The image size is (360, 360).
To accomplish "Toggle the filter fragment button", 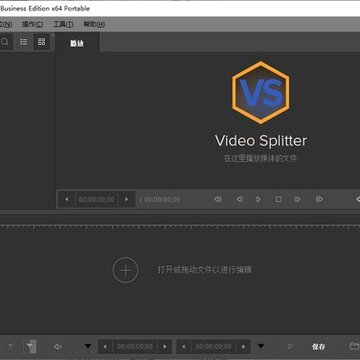I will click(x=30, y=347).
